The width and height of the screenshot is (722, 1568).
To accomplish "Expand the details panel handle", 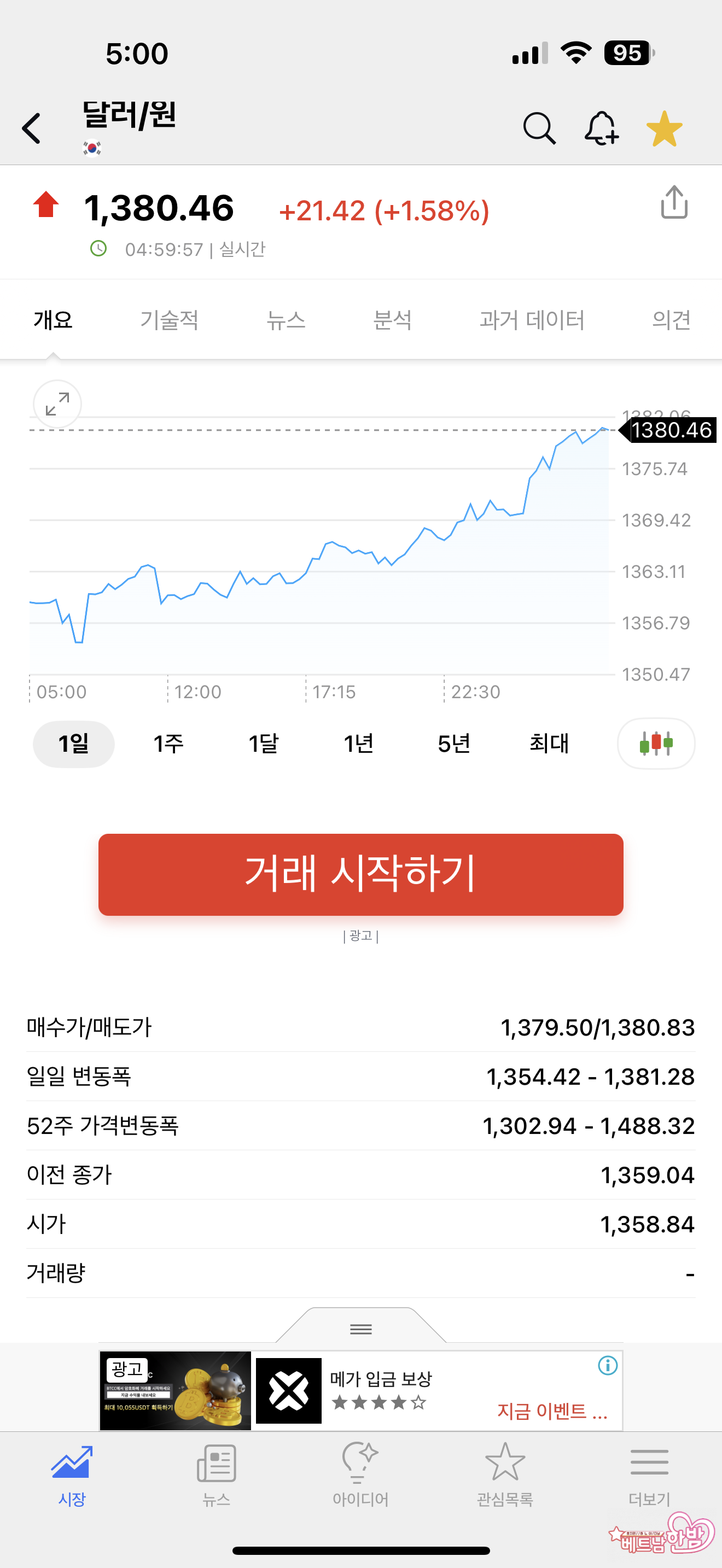I will pyautogui.click(x=361, y=1328).
